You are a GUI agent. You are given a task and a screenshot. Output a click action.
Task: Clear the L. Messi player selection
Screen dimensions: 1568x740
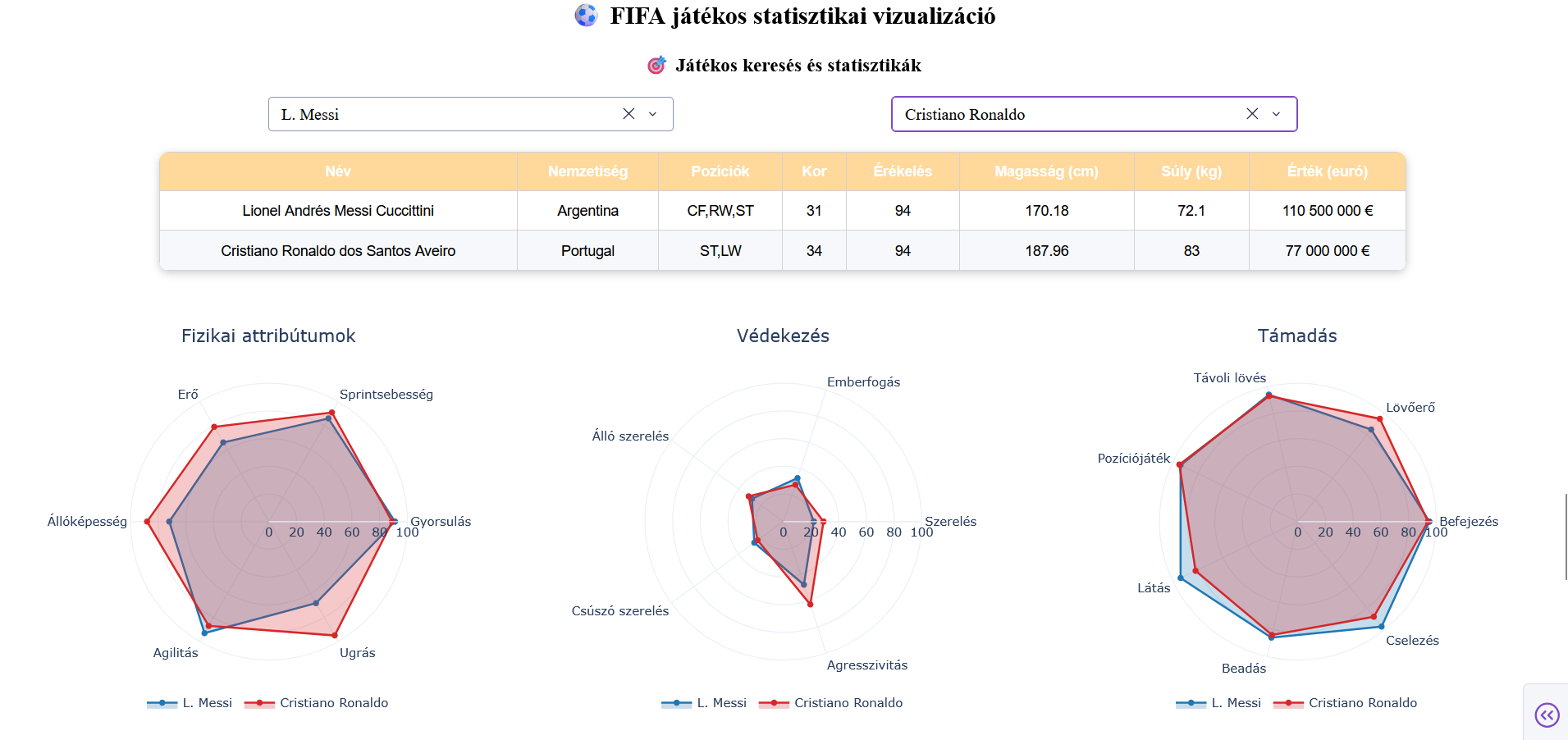pyautogui.click(x=629, y=114)
